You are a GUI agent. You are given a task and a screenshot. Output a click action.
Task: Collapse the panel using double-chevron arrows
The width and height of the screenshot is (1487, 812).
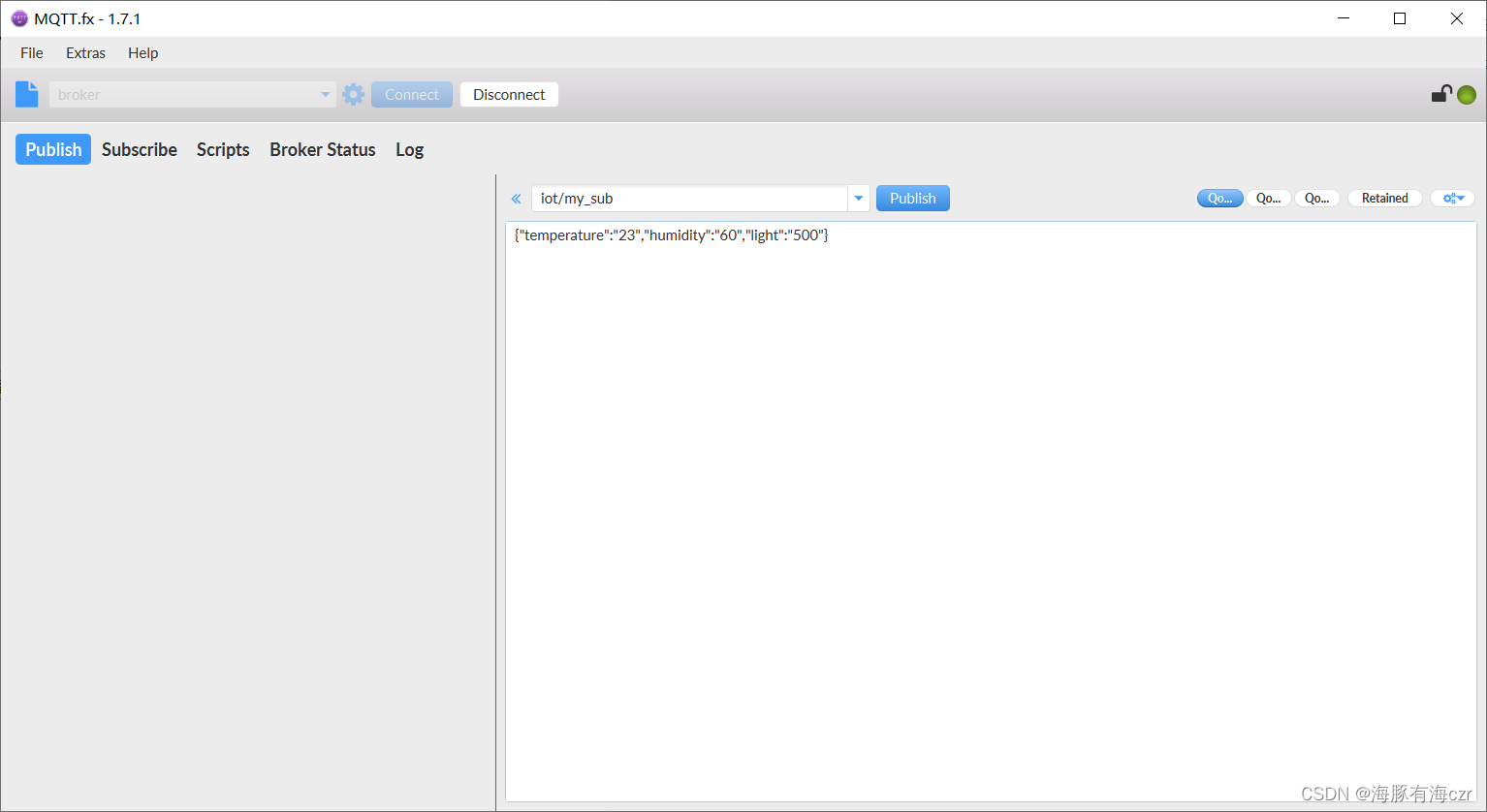click(516, 199)
